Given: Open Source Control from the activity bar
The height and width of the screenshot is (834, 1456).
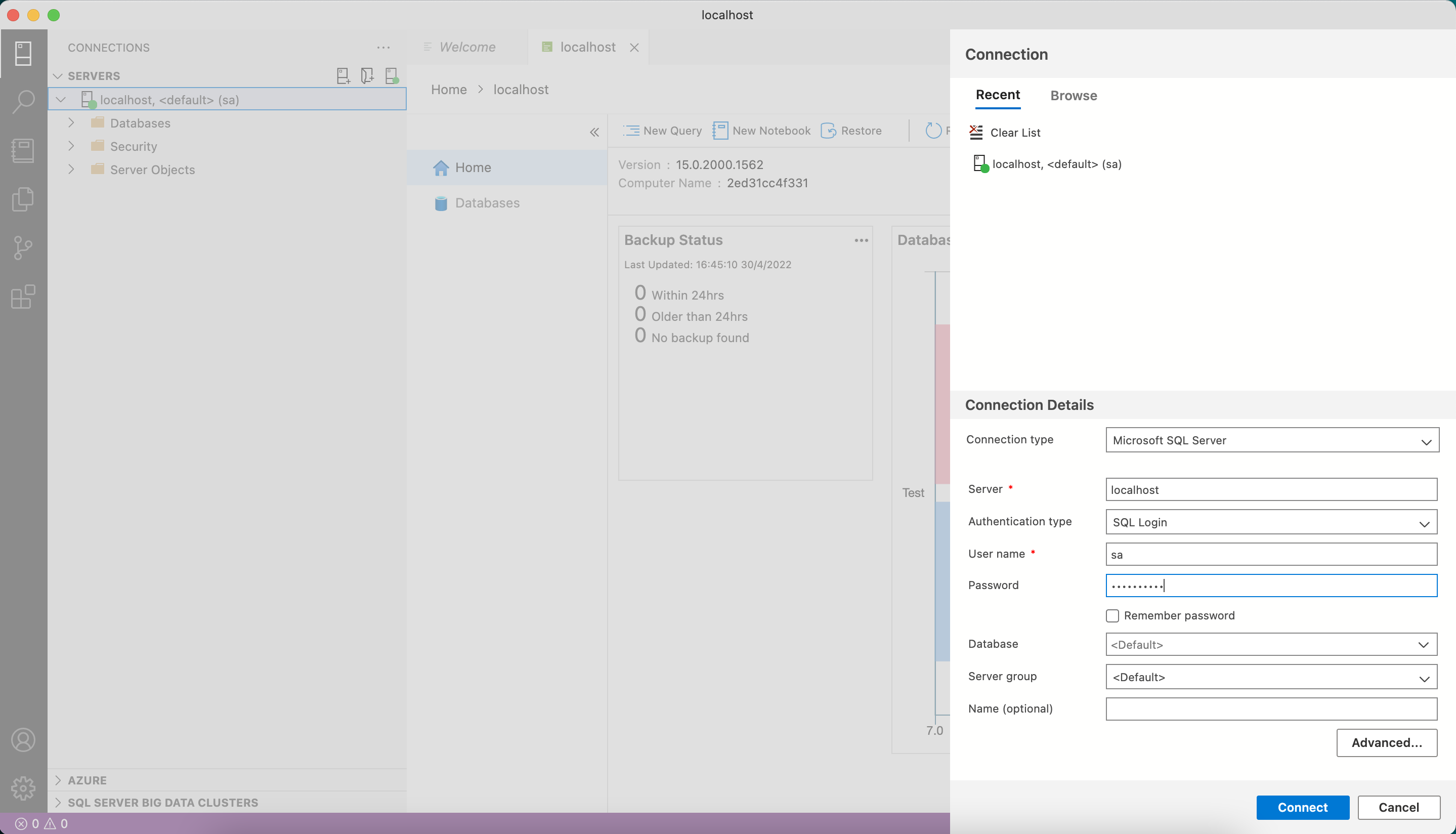Looking at the screenshot, I should click(23, 247).
